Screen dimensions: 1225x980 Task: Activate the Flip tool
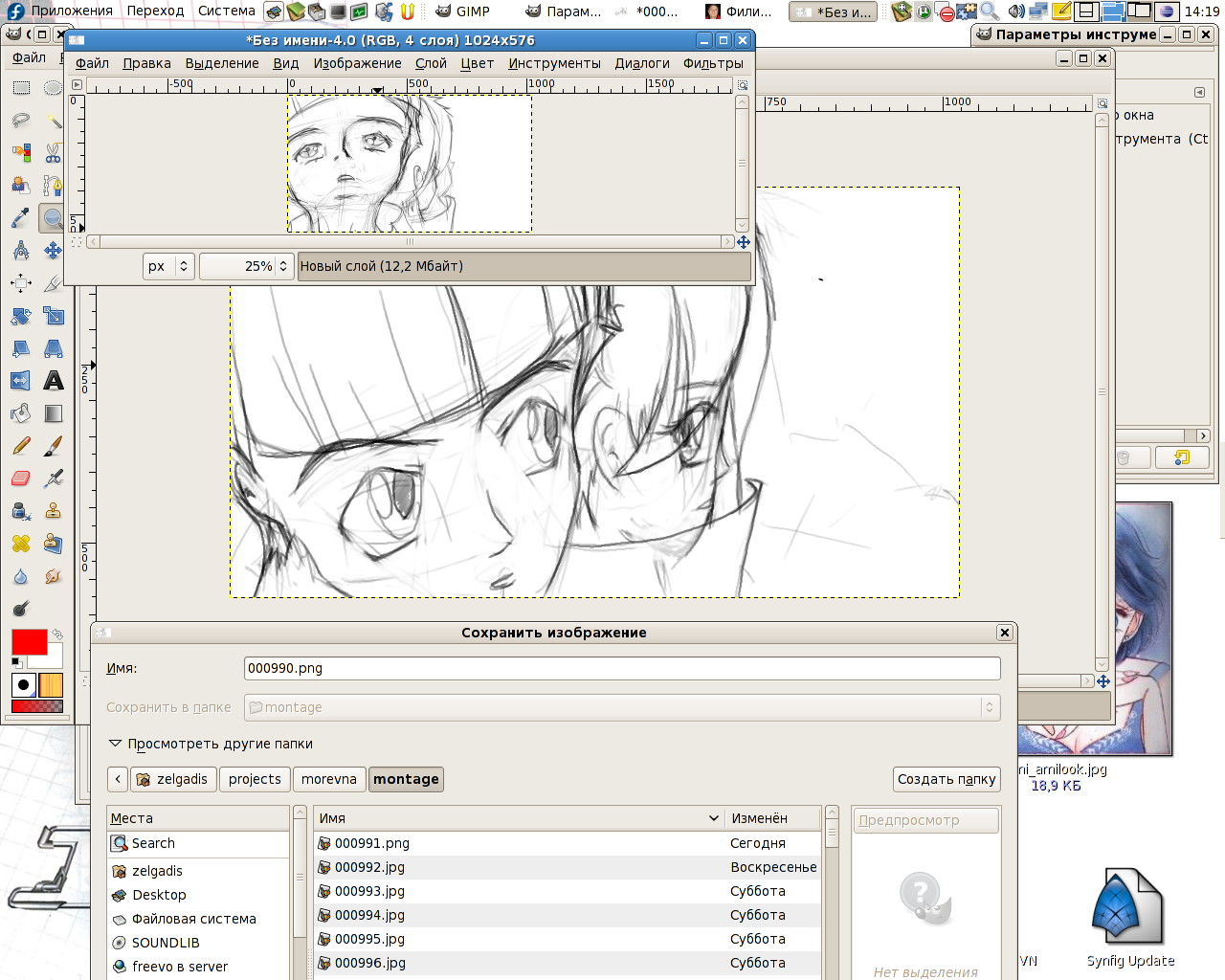(21, 381)
